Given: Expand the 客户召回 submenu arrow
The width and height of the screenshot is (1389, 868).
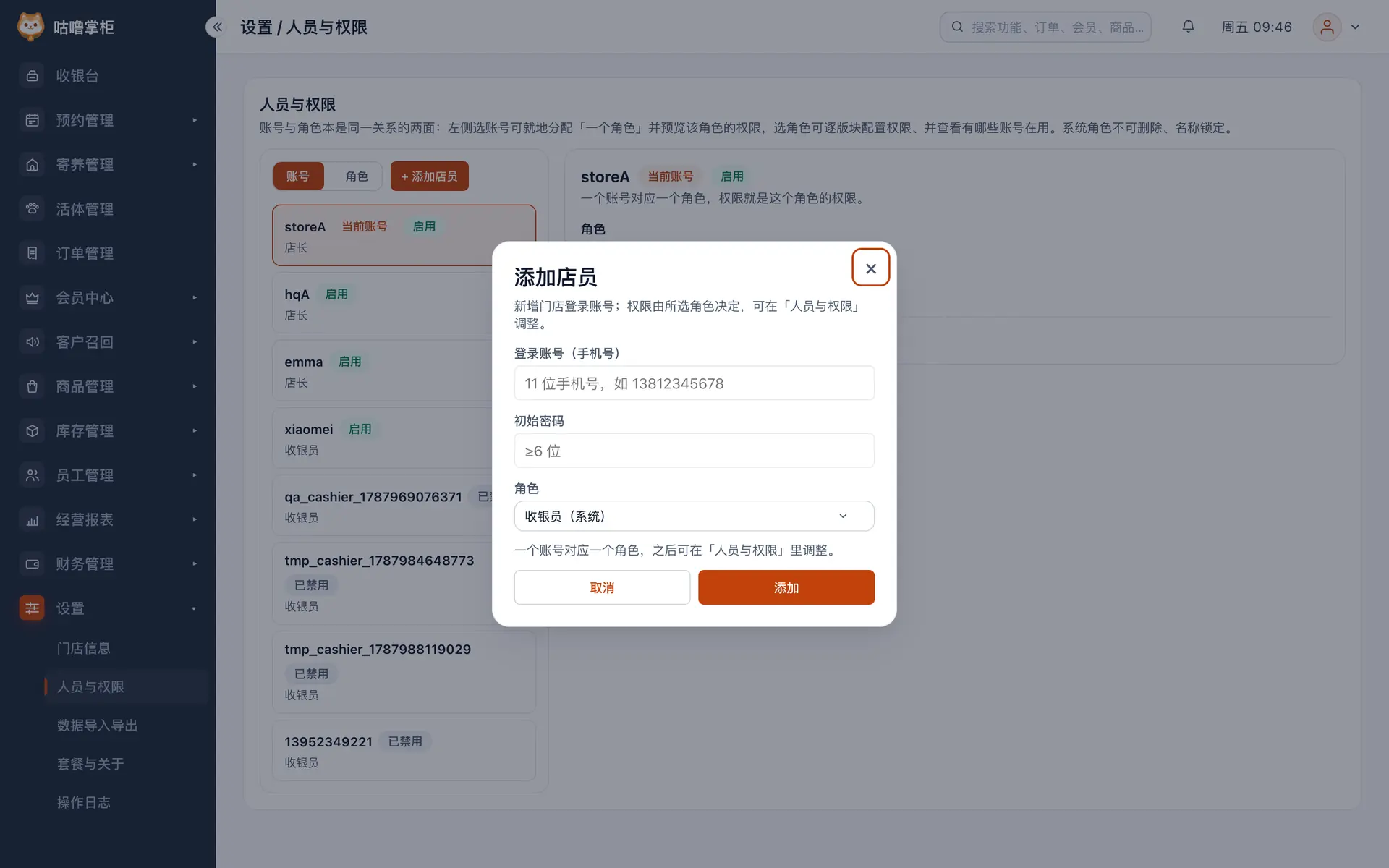Looking at the screenshot, I should click(x=195, y=342).
